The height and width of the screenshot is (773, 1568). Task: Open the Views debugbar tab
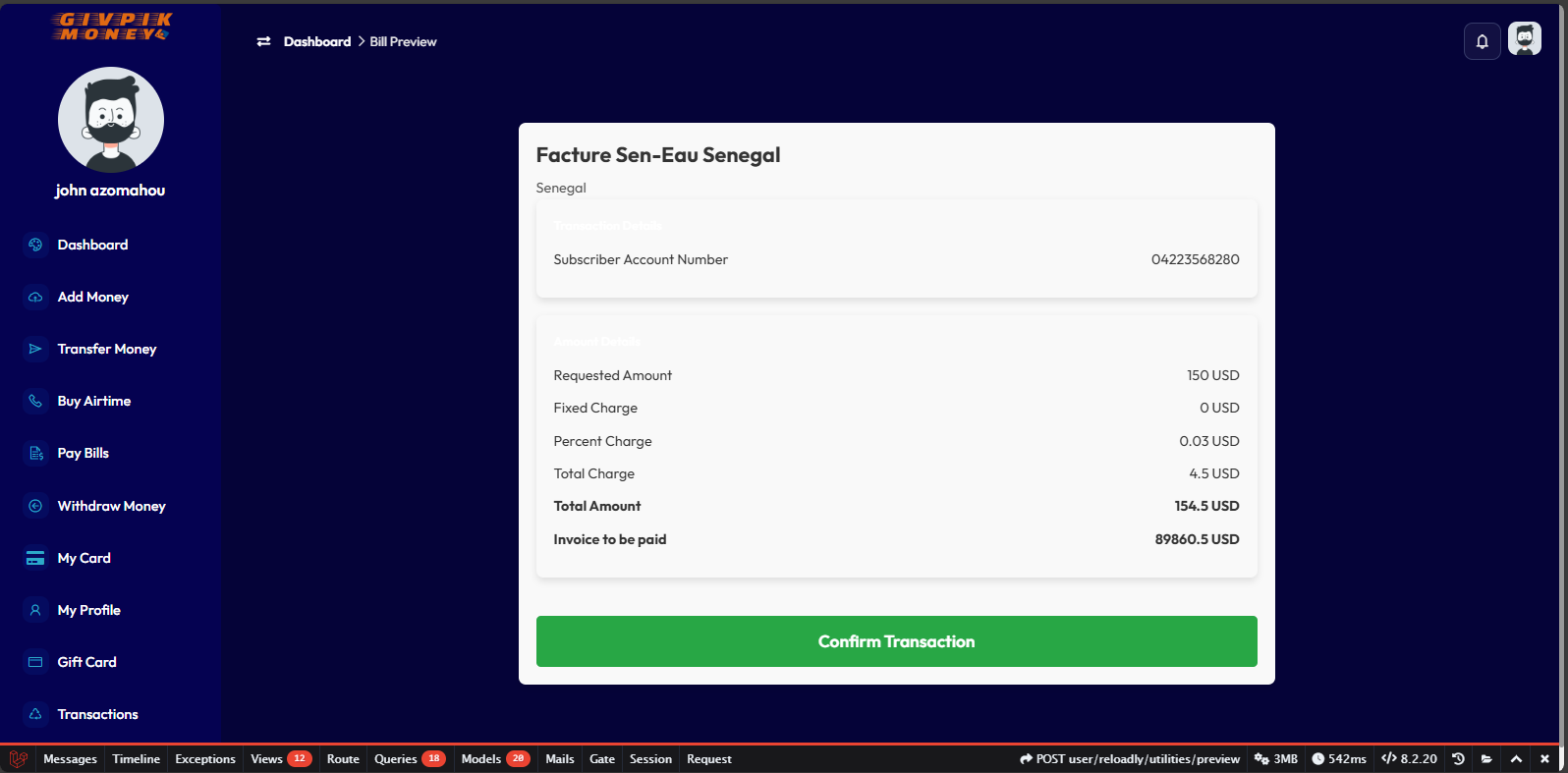click(x=280, y=759)
